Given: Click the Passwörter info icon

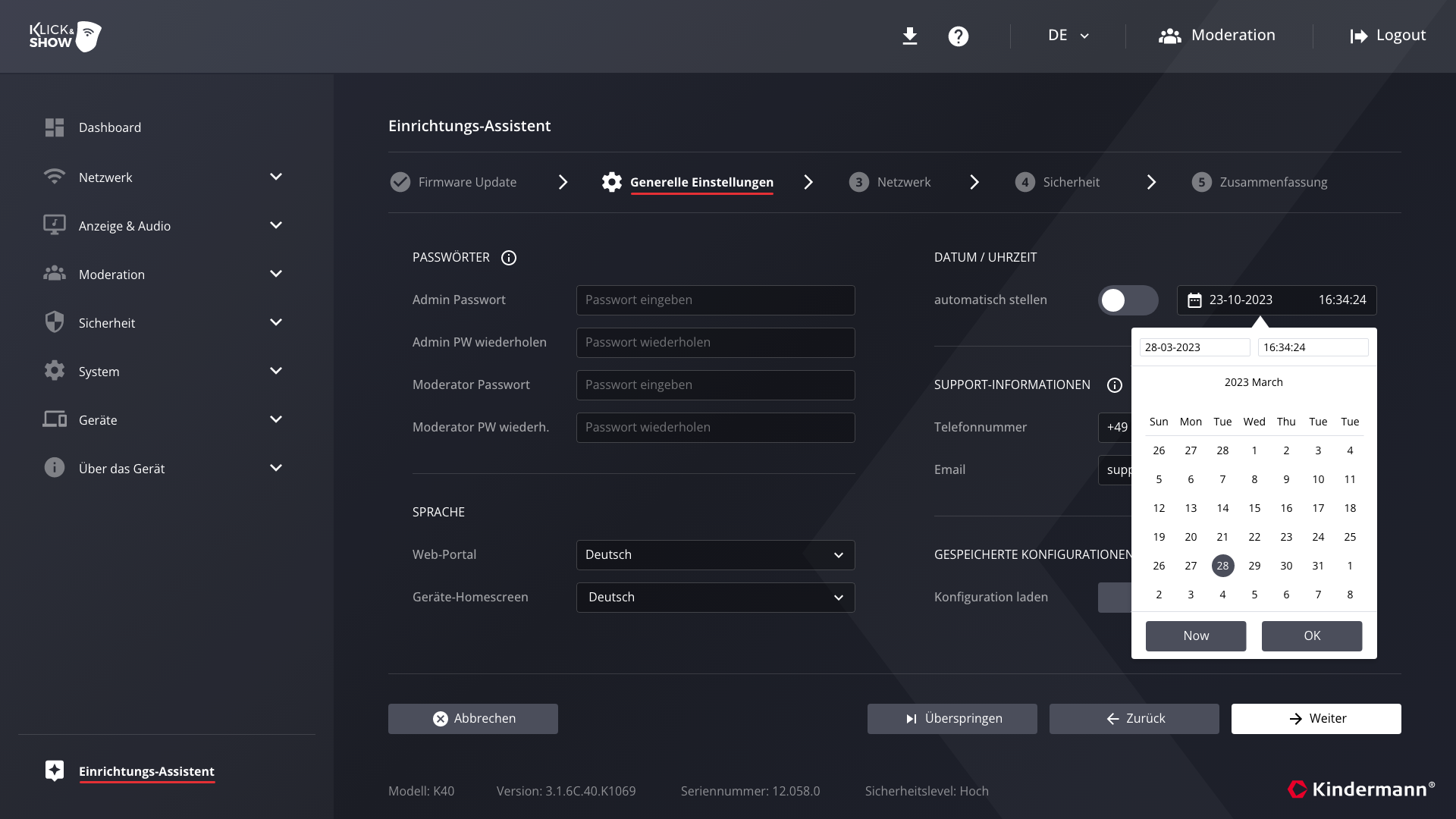Looking at the screenshot, I should coord(509,258).
